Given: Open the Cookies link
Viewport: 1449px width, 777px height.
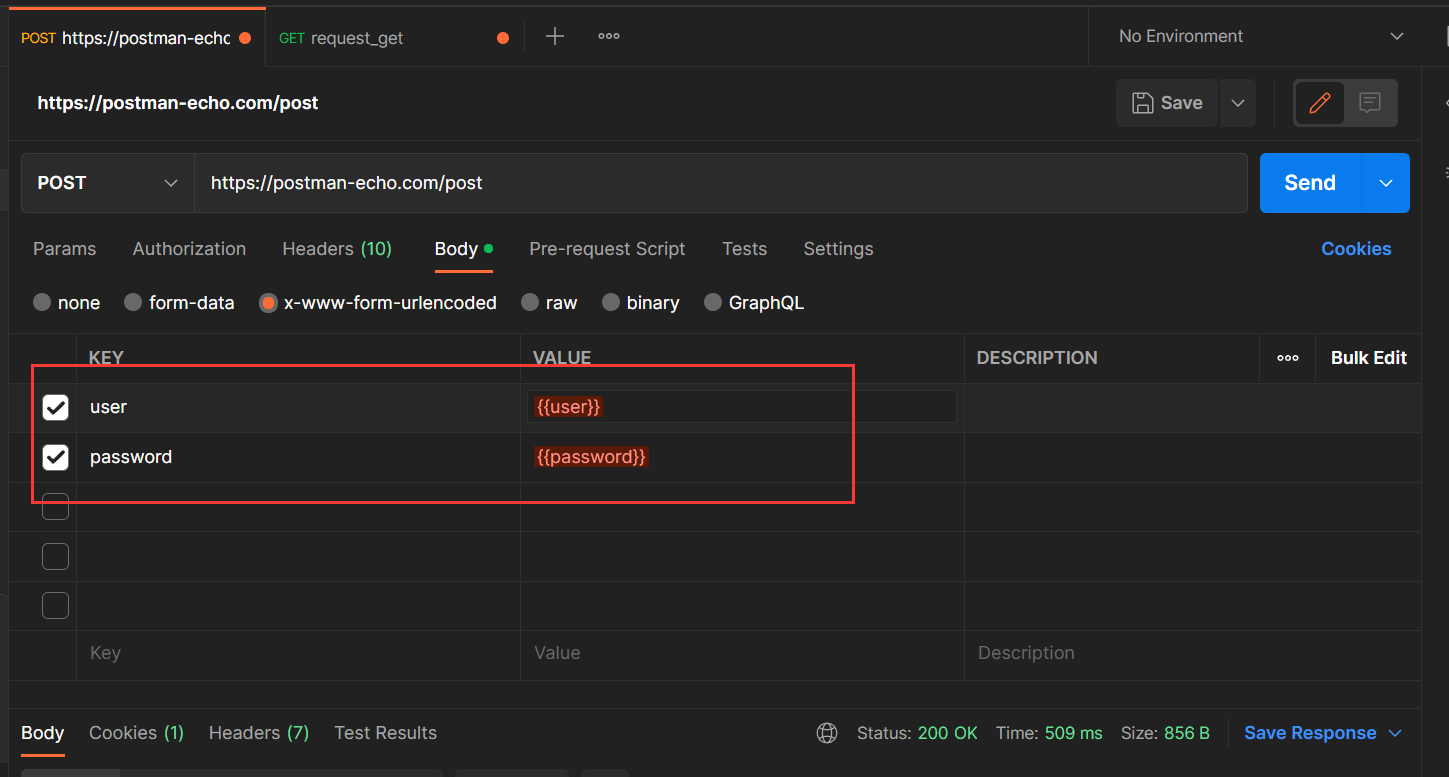Looking at the screenshot, I should 1356,249.
